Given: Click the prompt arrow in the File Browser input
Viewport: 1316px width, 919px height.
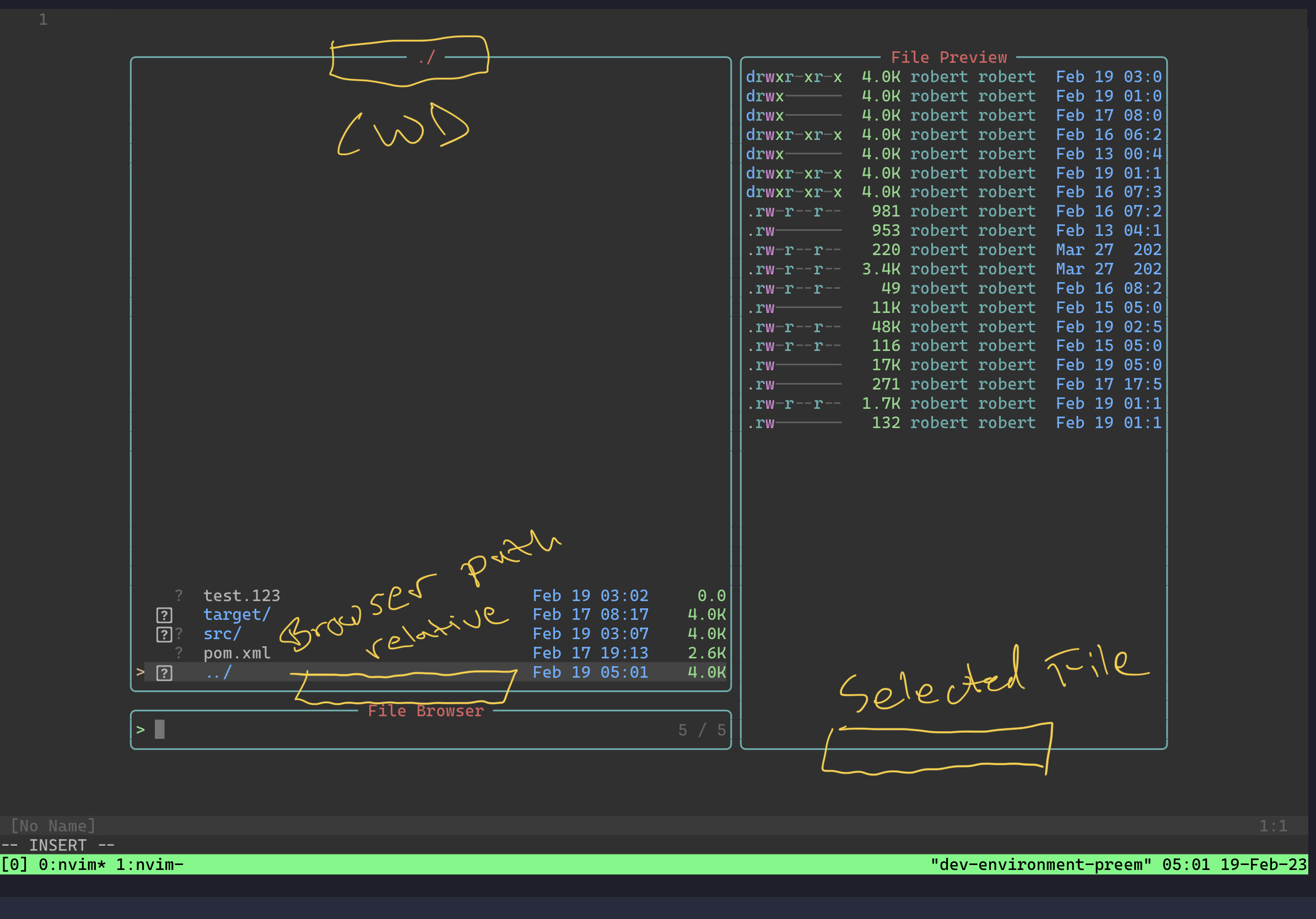Looking at the screenshot, I should pos(139,730).
